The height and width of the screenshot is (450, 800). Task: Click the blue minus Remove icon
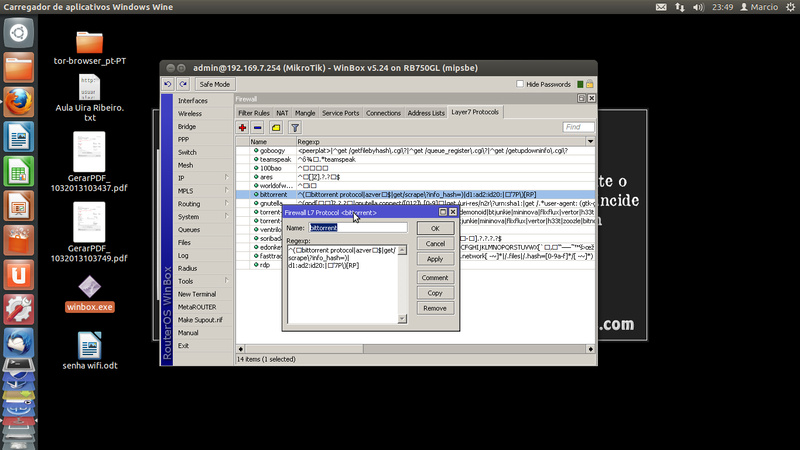coord(258,128)
